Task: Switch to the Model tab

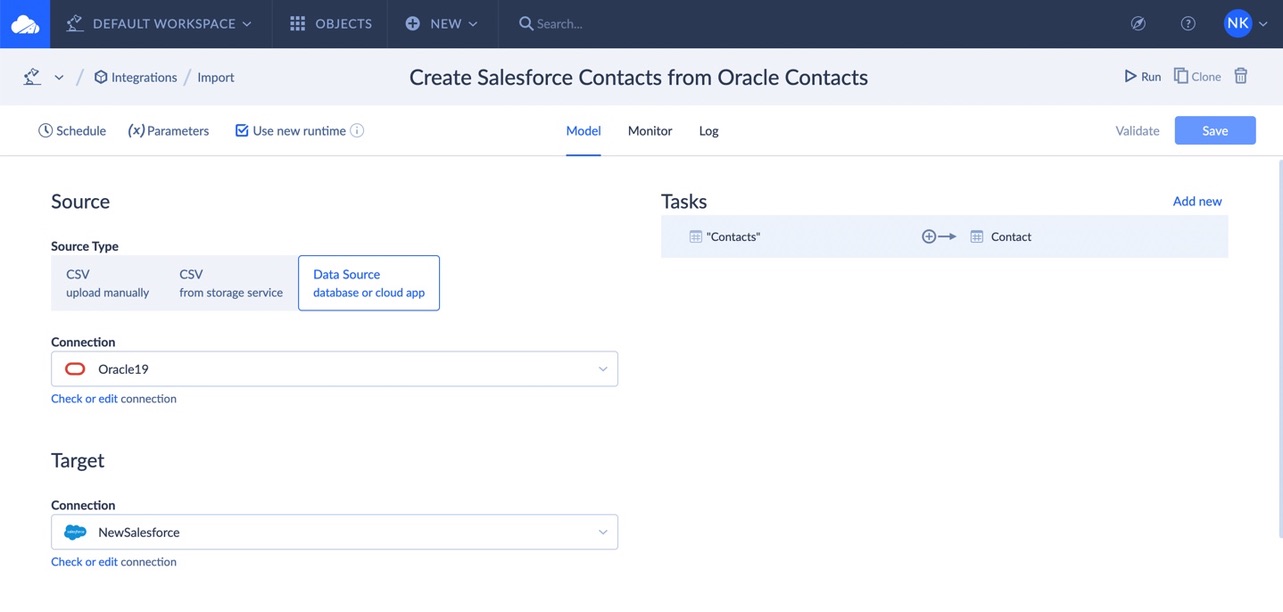Action: [x=583, y=131]
